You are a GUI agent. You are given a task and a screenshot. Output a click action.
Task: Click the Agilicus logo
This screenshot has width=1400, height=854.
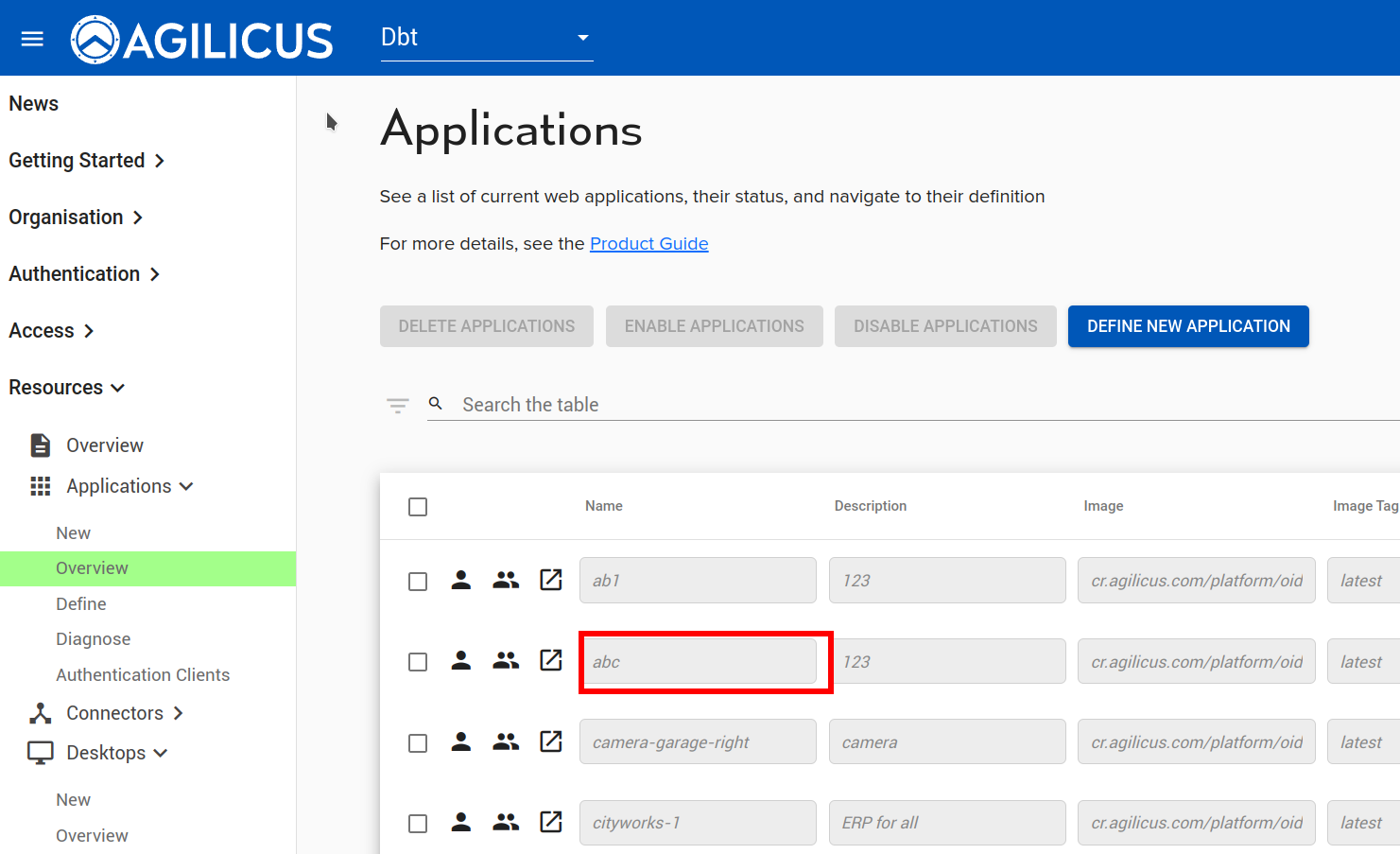click(x=201, y=40)
